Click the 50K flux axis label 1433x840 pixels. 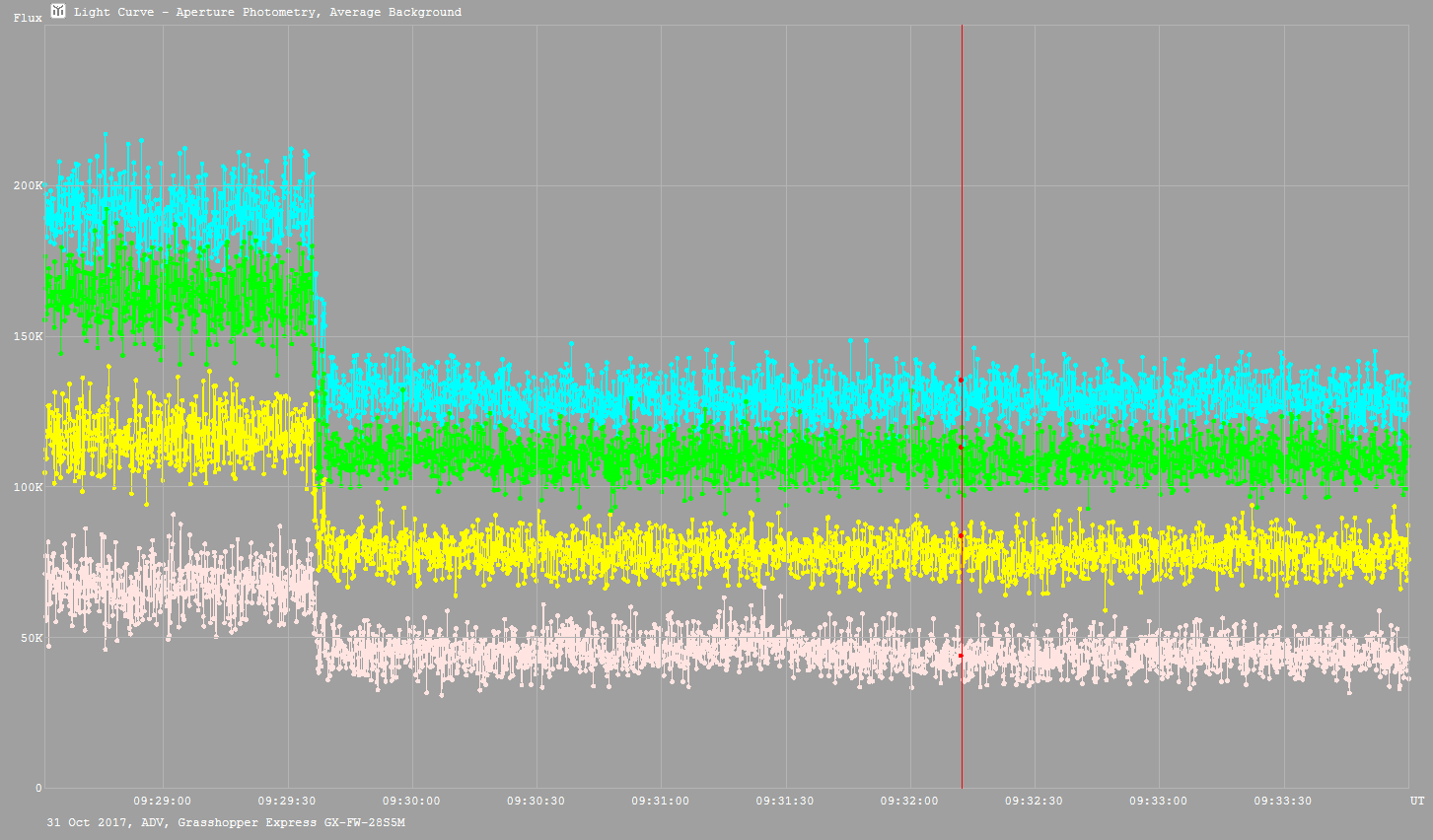coord(31,638)
